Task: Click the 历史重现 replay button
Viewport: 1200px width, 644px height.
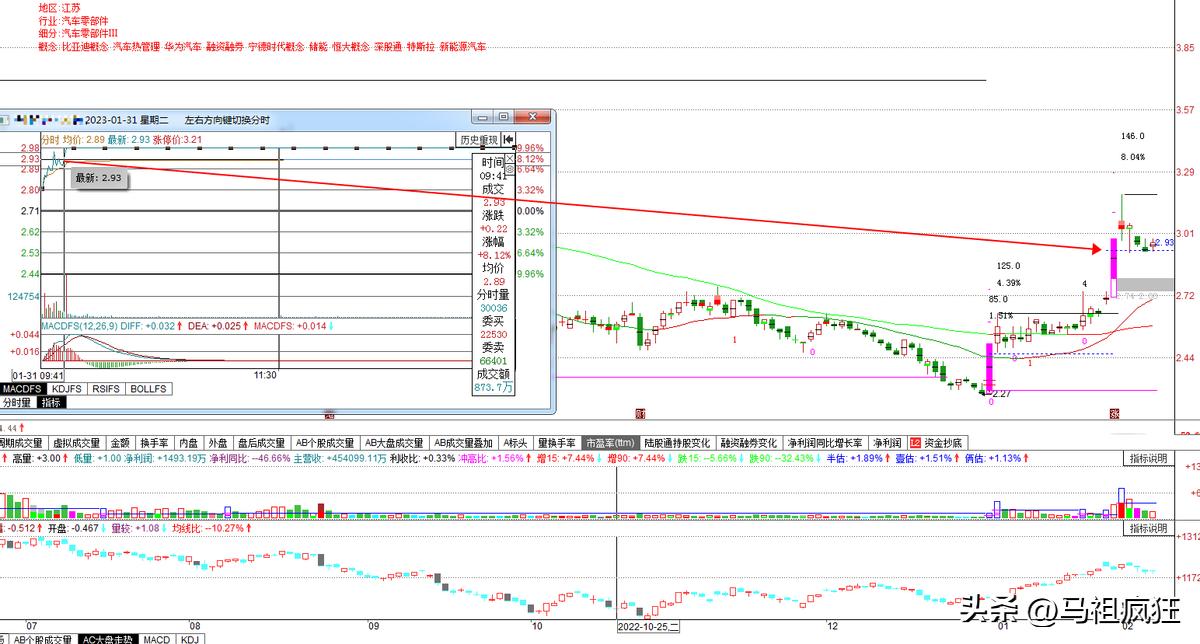Action: point(477,140)
